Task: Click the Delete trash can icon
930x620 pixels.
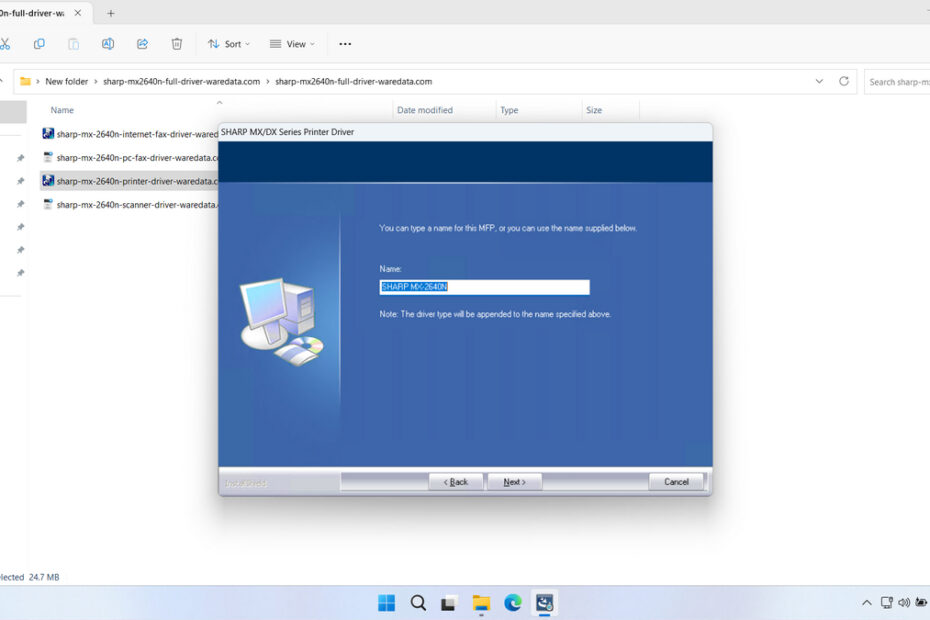Action: pyautogui.click(x=177, y=44)
